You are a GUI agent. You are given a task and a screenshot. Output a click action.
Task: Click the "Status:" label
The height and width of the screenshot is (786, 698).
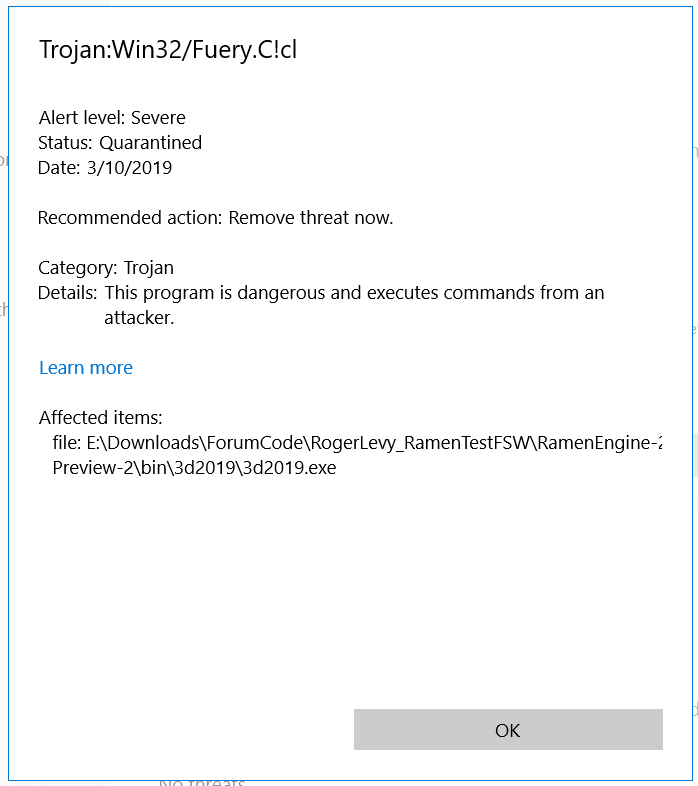click(x=66, y=143)
